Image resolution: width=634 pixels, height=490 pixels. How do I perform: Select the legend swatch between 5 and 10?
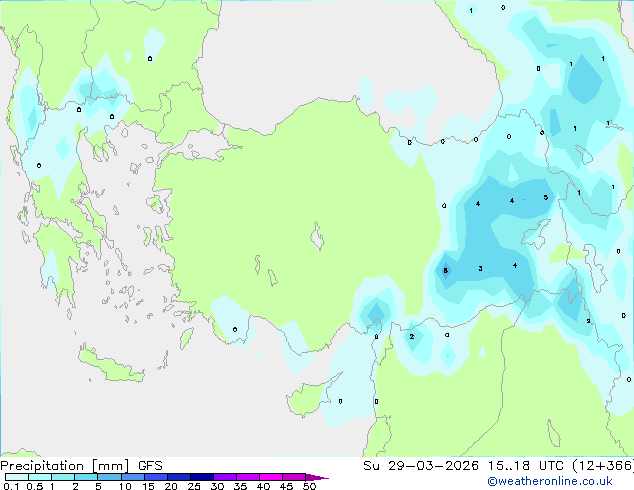pos(109,477)
